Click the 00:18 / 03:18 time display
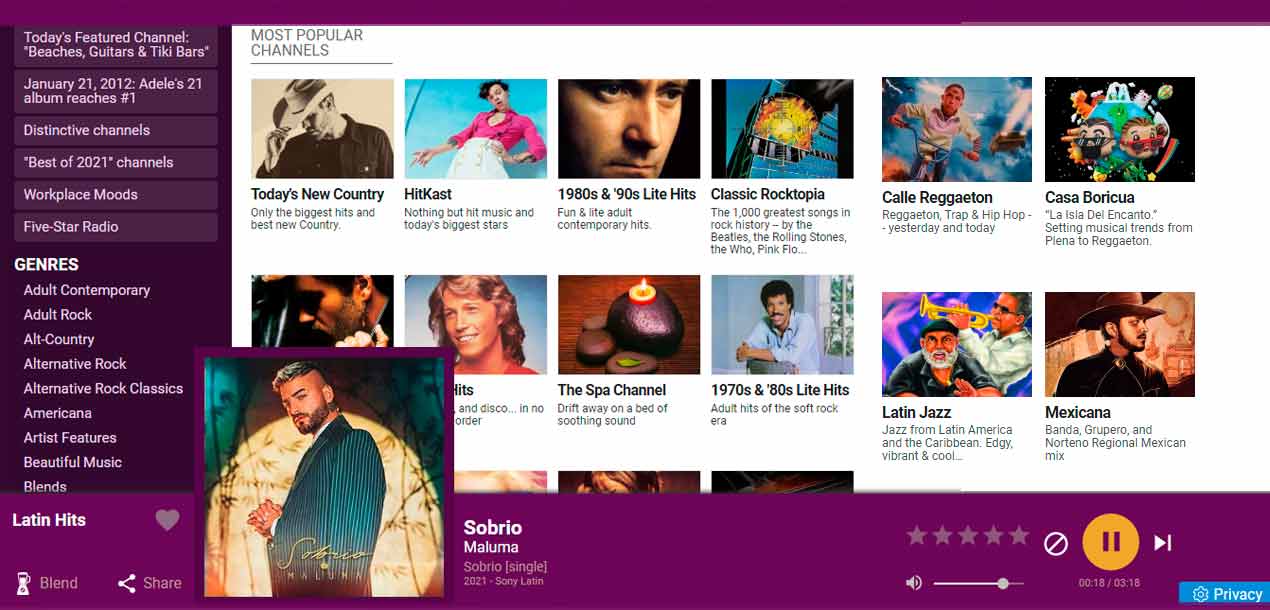 pos(1109,583)
